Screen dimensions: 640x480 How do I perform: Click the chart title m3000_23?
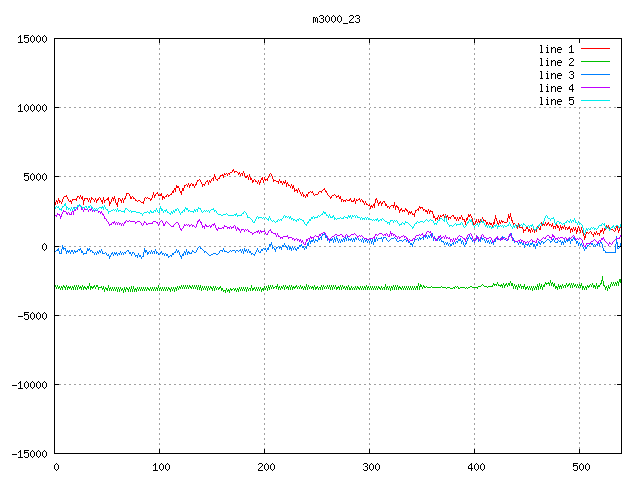pyautogui.click(x=335, y=19)
